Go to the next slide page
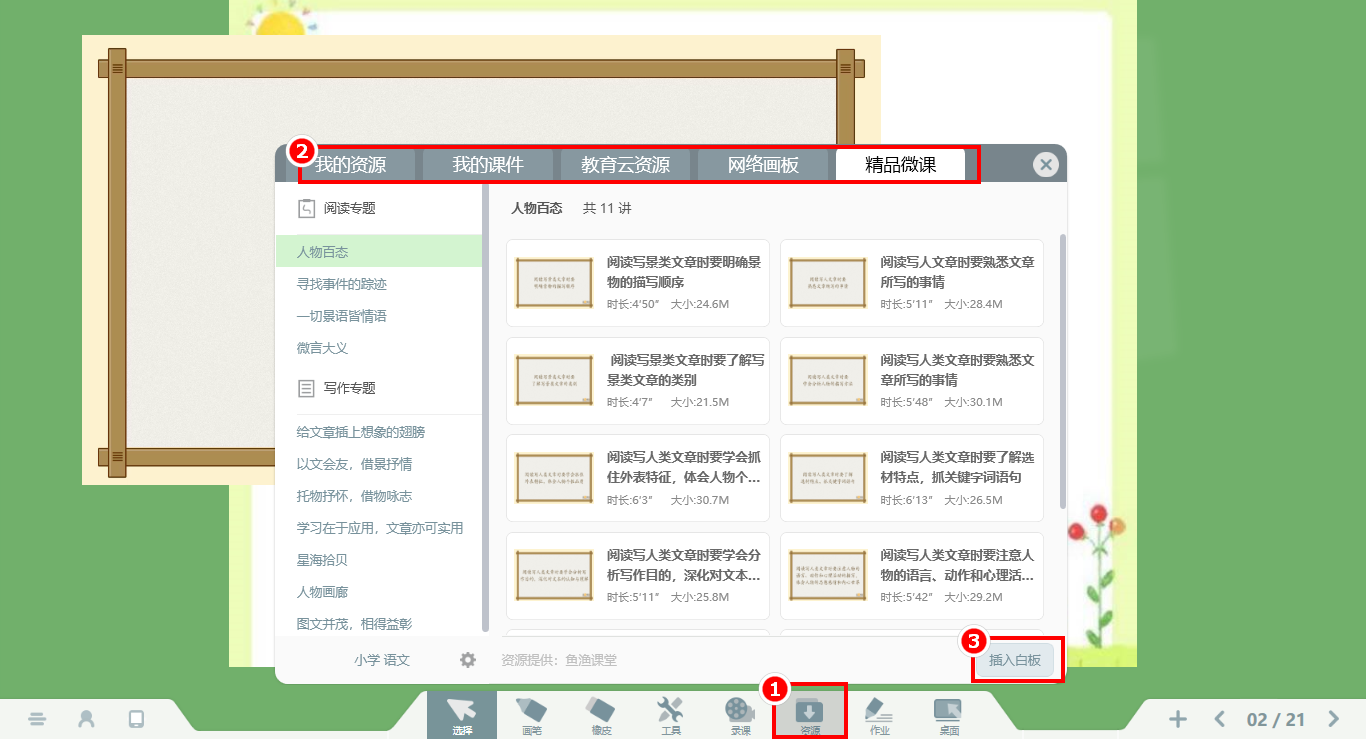Image resolution: width=1366 pixels, height=739 pixels. [1333, 719]
